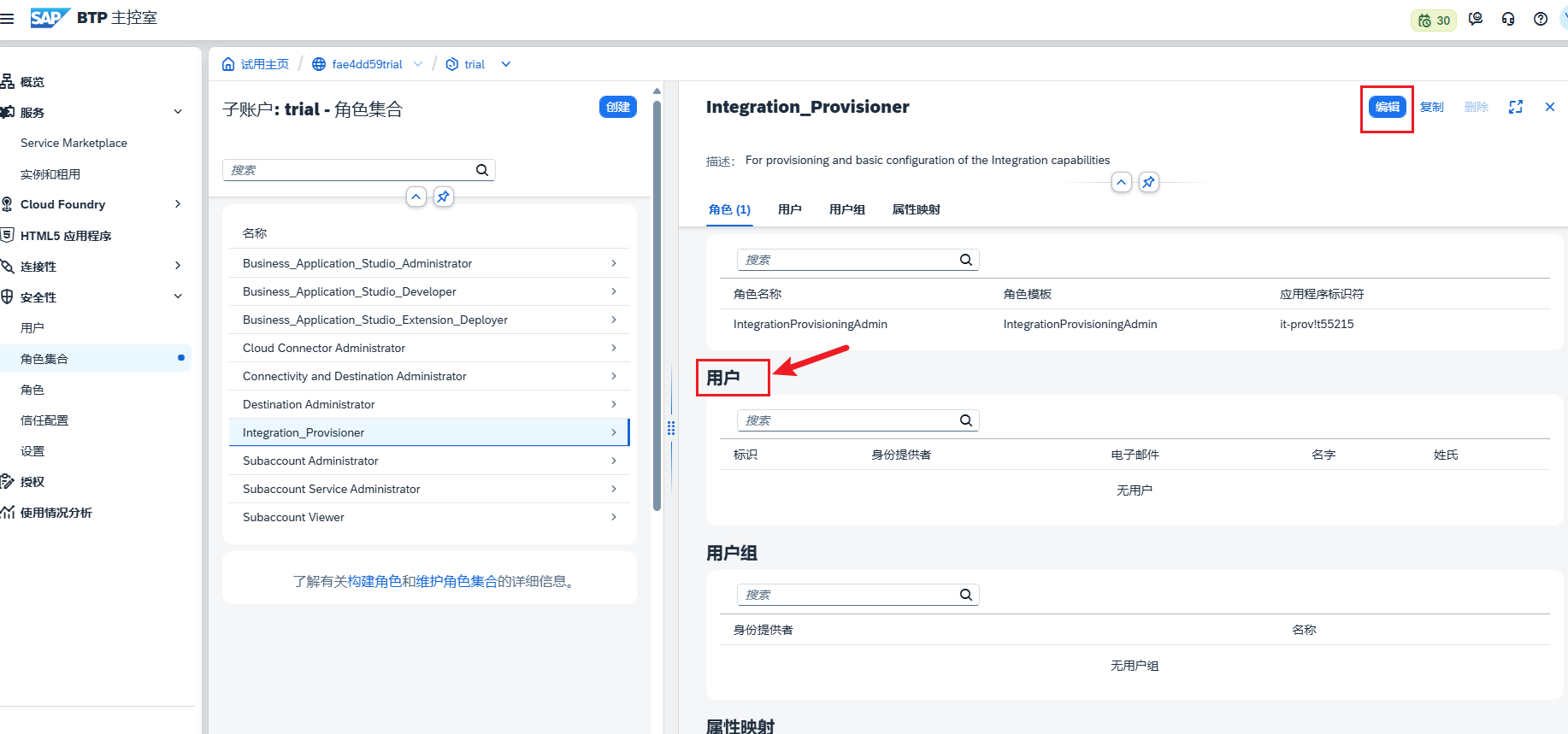Screen dimensions: 1568x734
Task: Select Subaccount Administrator row
Action: pyautogui.click(x=429, y=461)
